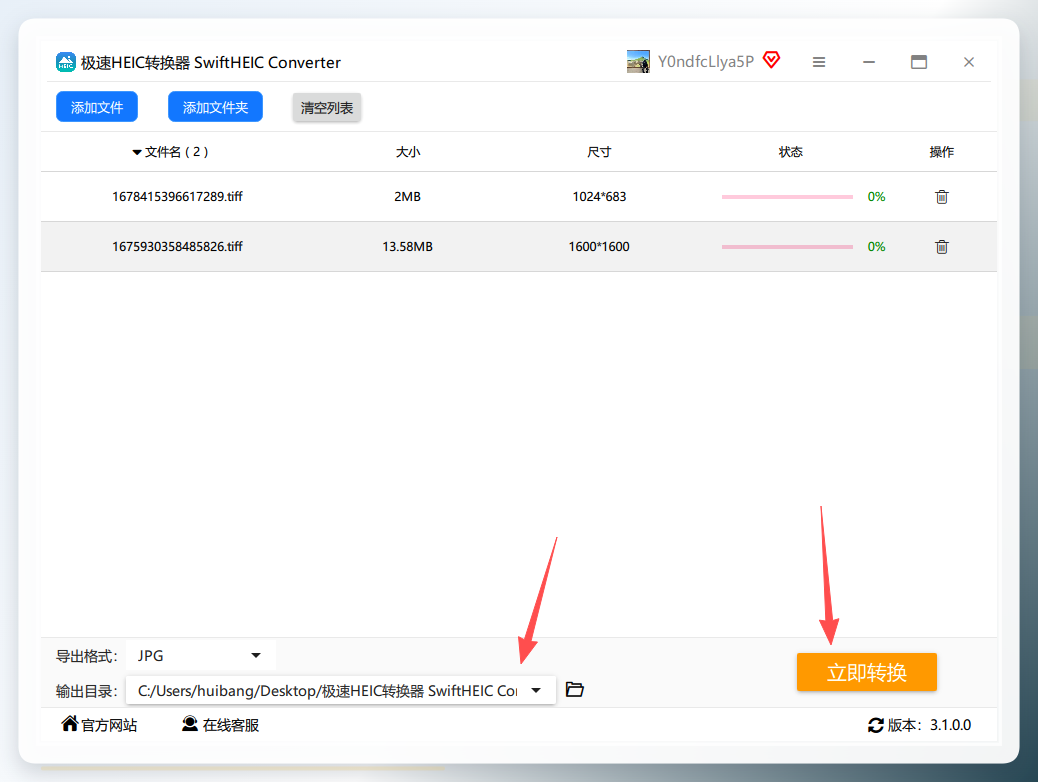The image size is (1038, 782).
Task: Select file name 1678415396617289.tiff
Action: (x=177, y=197)
